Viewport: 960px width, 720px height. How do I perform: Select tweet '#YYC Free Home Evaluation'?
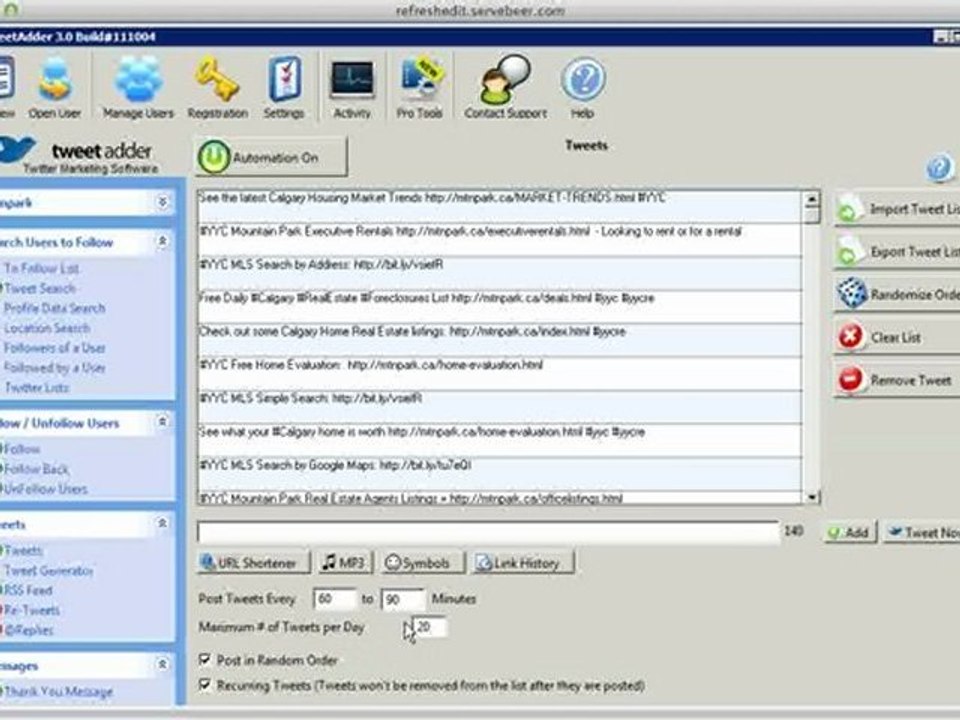[x=500, y=373]
